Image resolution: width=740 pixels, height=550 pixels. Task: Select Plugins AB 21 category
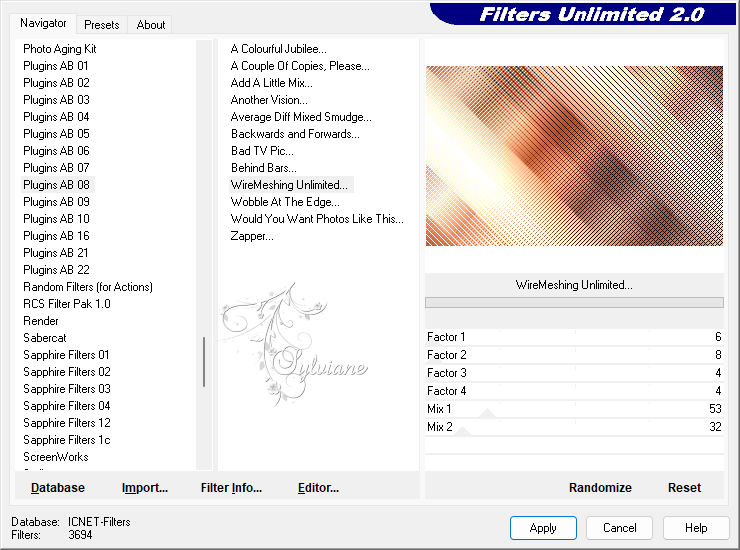tap(56, 253)
